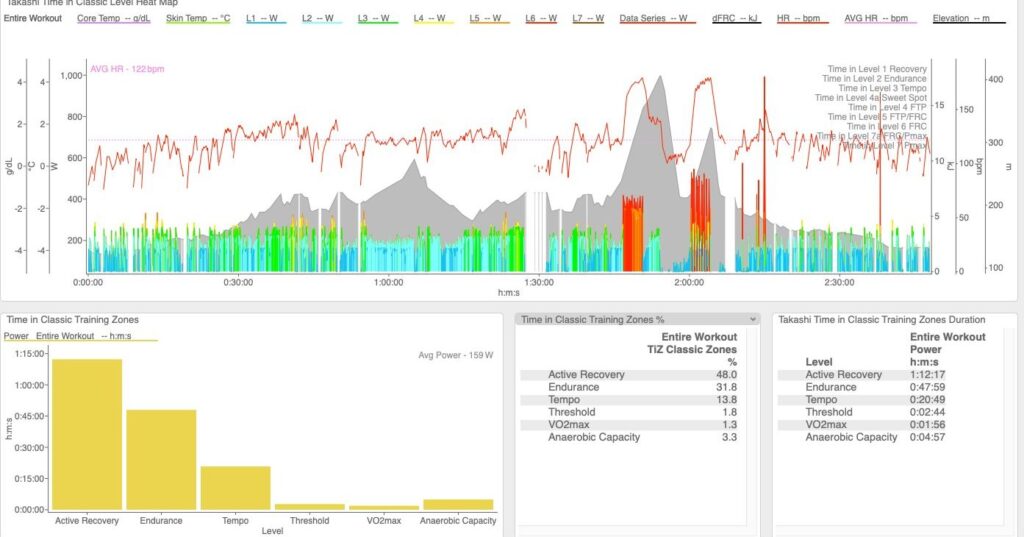The image size is (1024, 537).
Task: Select the Tempo bar in the bar chart
Action: point(235,487)
